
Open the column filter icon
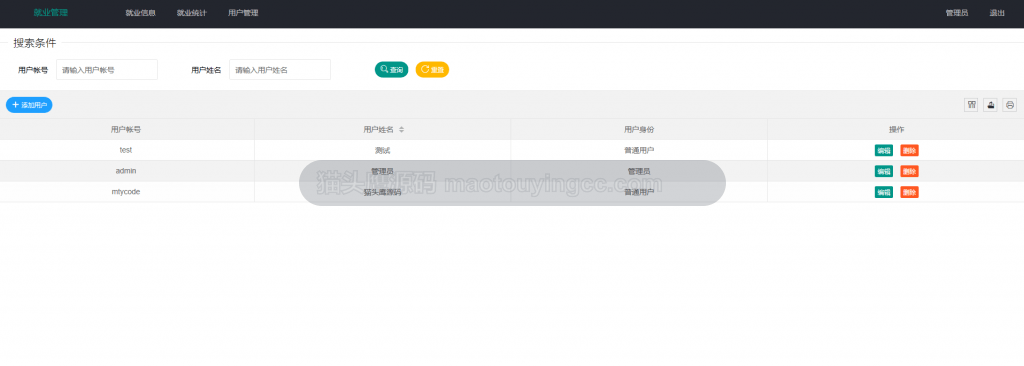(971, 105)
